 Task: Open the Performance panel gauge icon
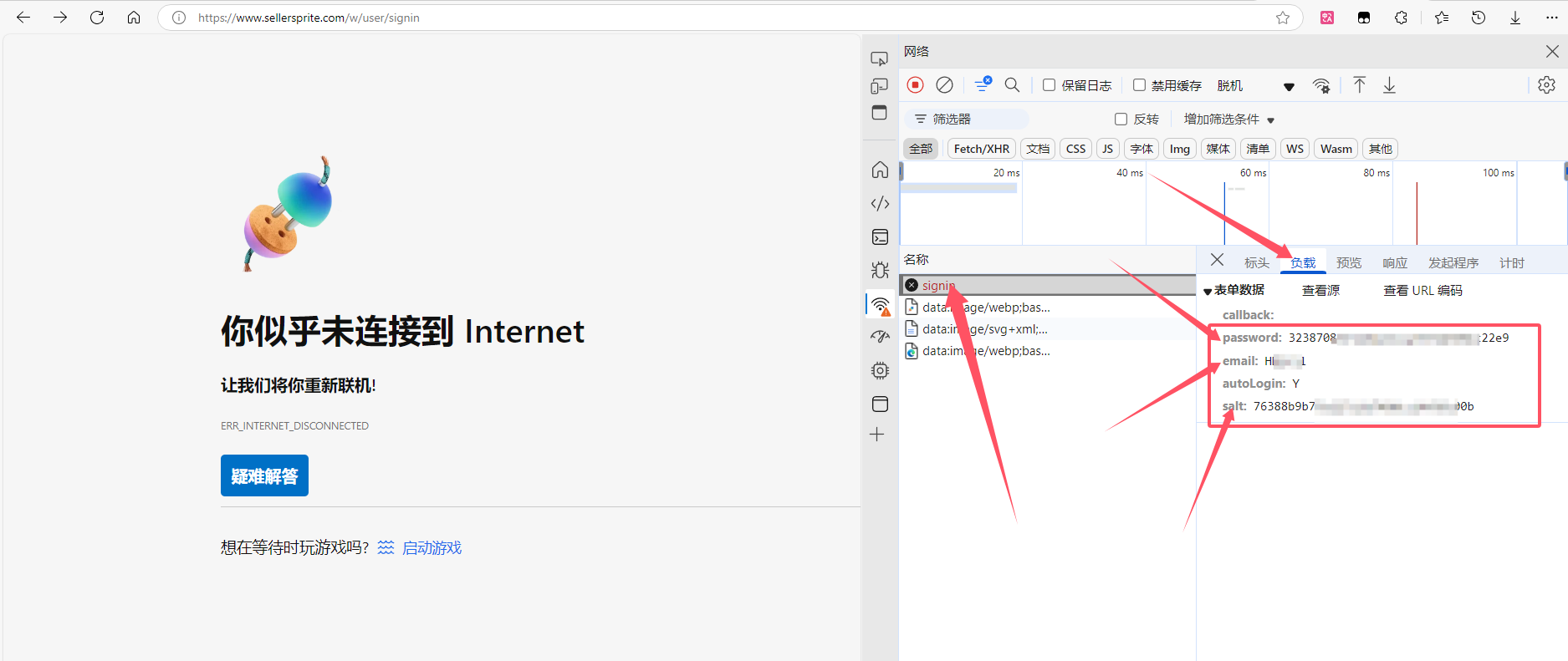click(x=880, y=337)
